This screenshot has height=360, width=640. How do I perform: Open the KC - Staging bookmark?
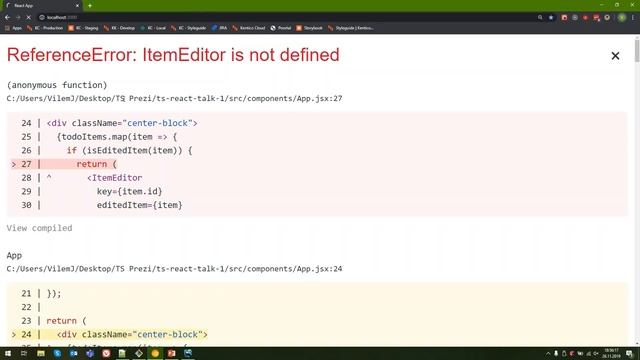[x=83, y=28]
